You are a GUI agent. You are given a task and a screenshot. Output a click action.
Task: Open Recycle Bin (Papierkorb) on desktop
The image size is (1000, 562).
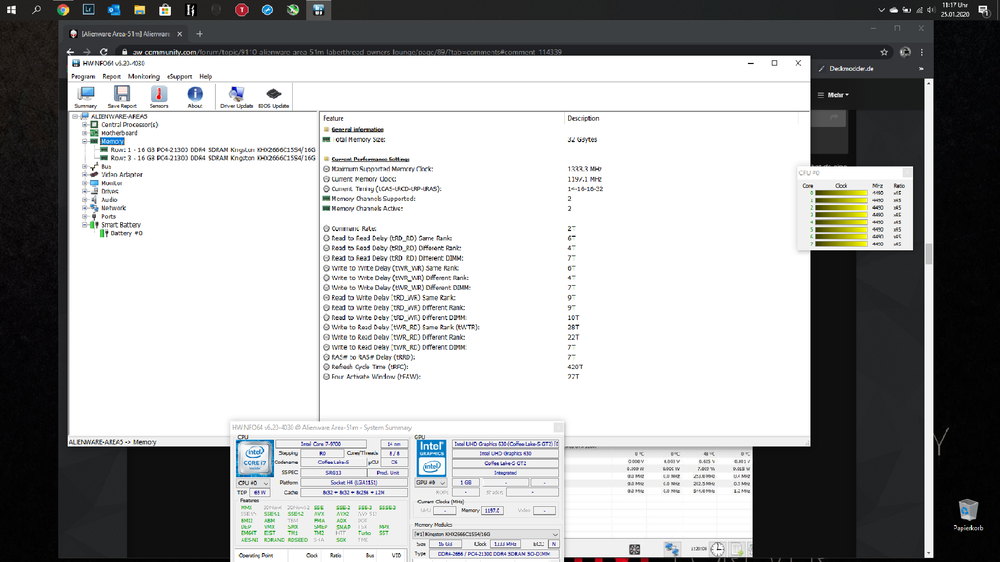(x=966, y=513)
